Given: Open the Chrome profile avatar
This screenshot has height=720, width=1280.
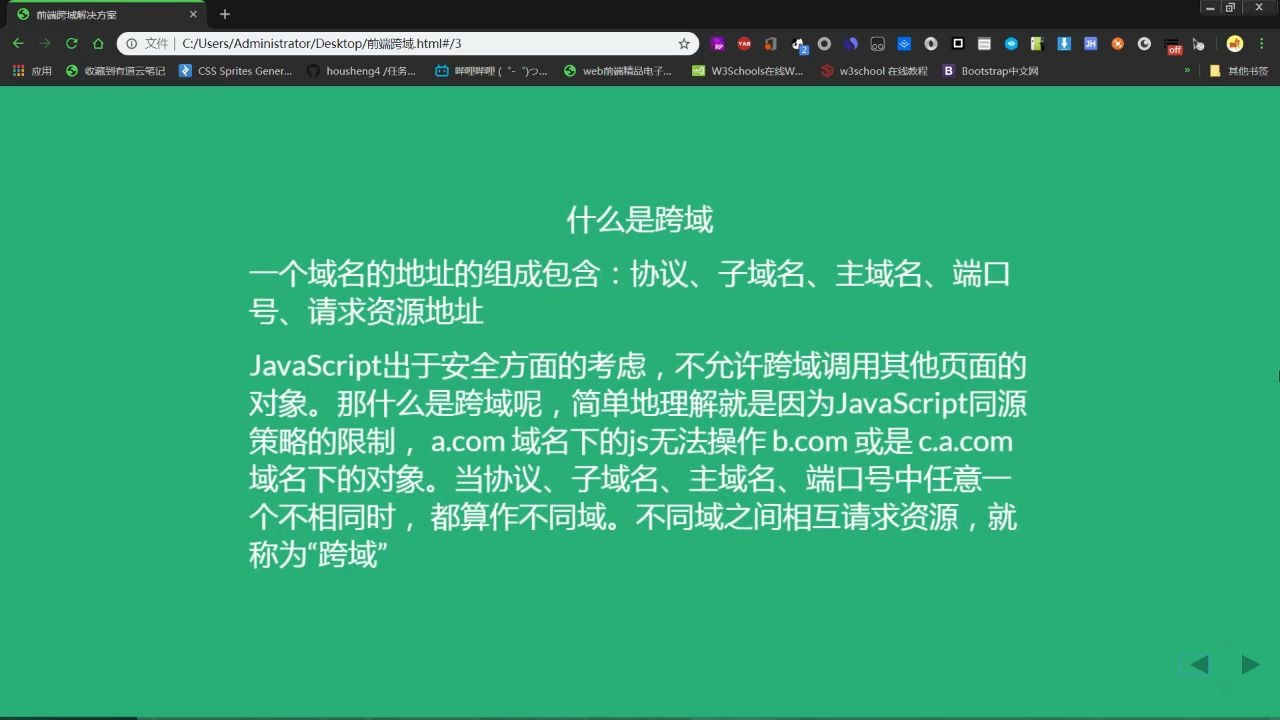Looking at the screenshot, I should 1235,44.
